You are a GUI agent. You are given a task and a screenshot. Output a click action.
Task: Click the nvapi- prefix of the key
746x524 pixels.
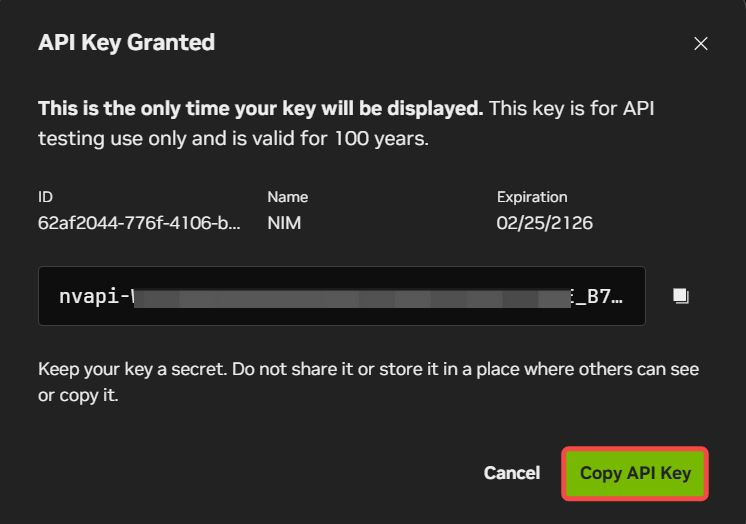pos(94,297)
